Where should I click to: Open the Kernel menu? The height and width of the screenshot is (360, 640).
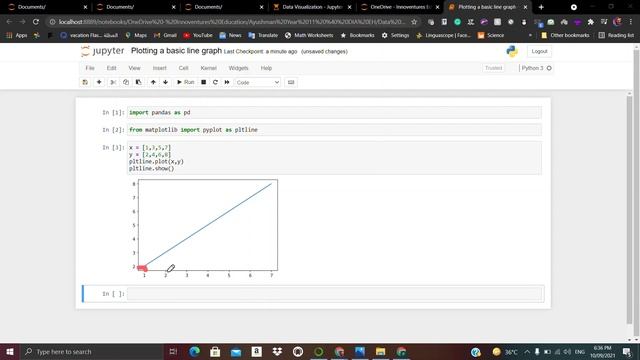coord(208,68)
